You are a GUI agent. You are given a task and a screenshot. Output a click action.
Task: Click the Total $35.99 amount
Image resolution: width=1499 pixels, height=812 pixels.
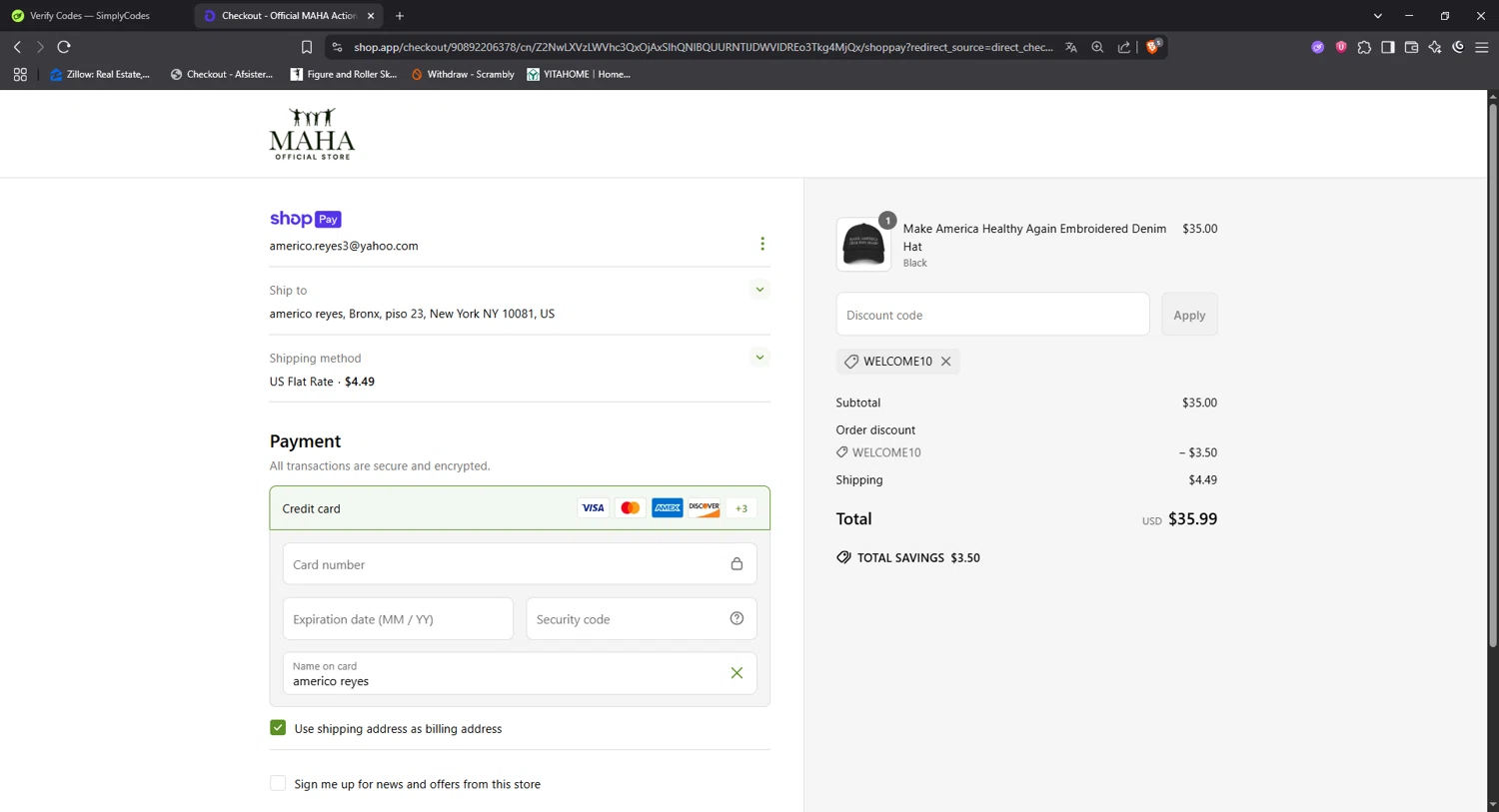pyautogui.click(x=1192, y=519)
